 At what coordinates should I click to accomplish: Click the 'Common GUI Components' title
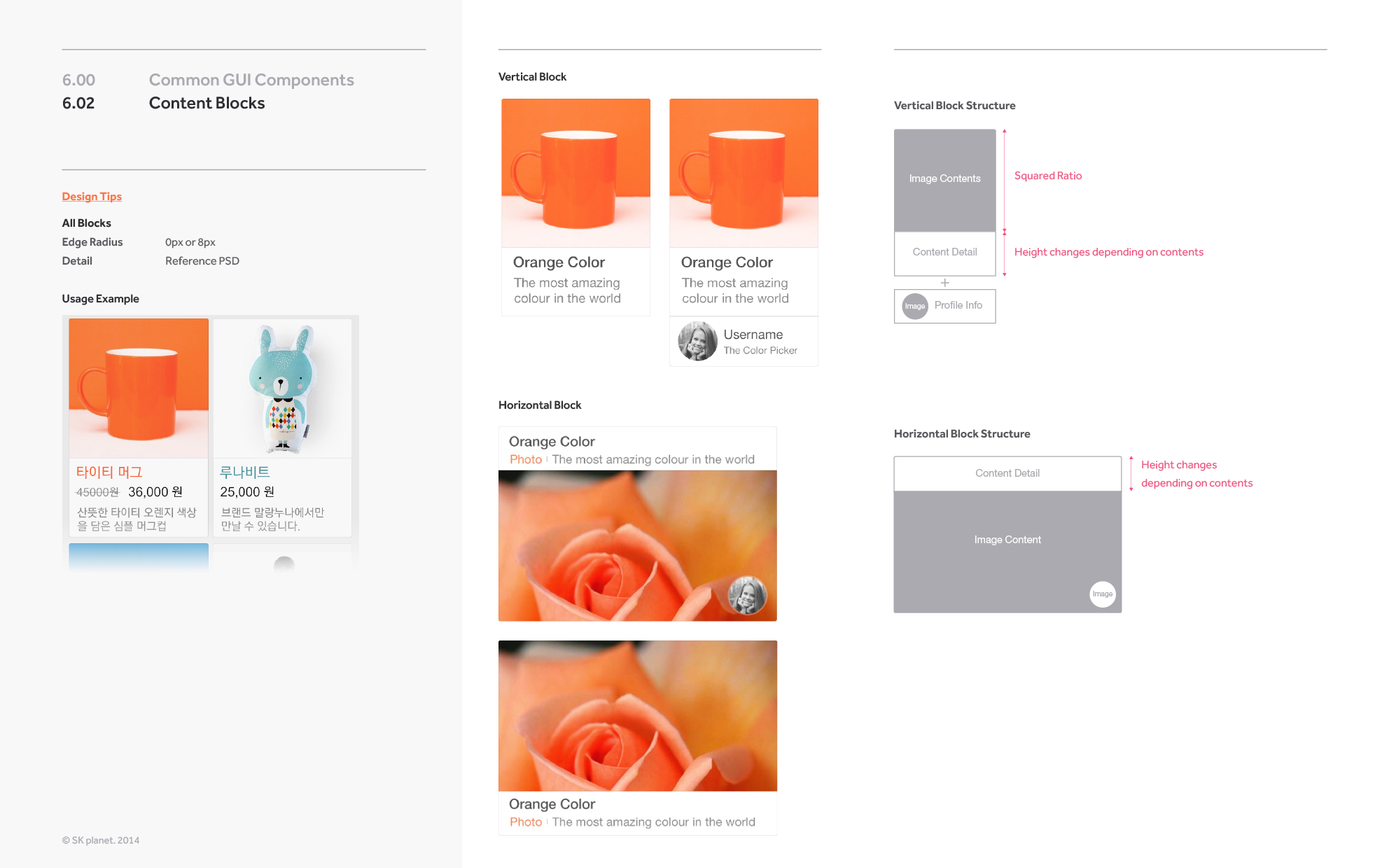251,80
